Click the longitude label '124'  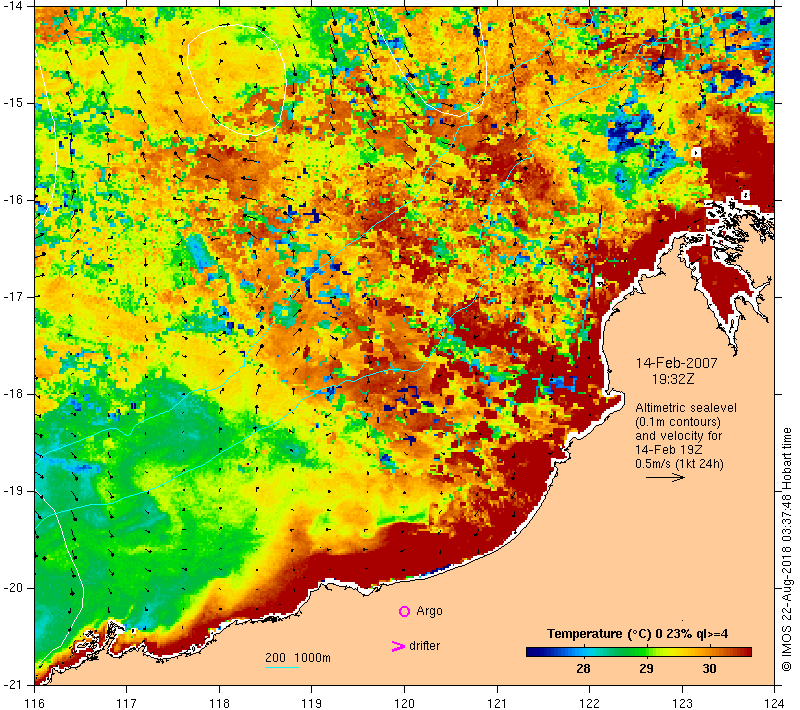[775, 703]
